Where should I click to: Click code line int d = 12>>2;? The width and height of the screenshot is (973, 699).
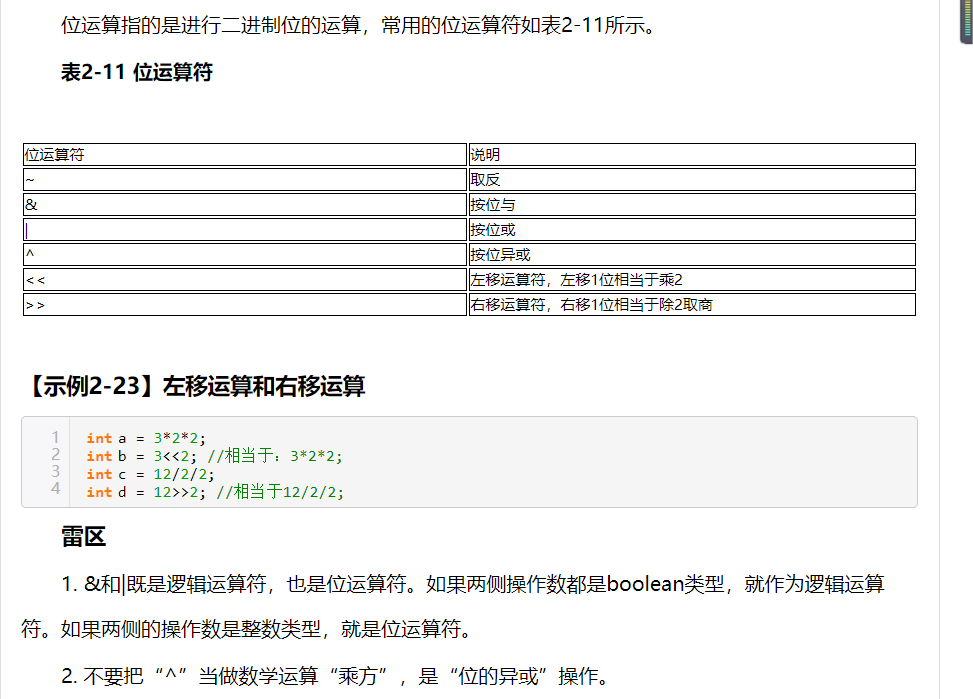pos(146,492)
